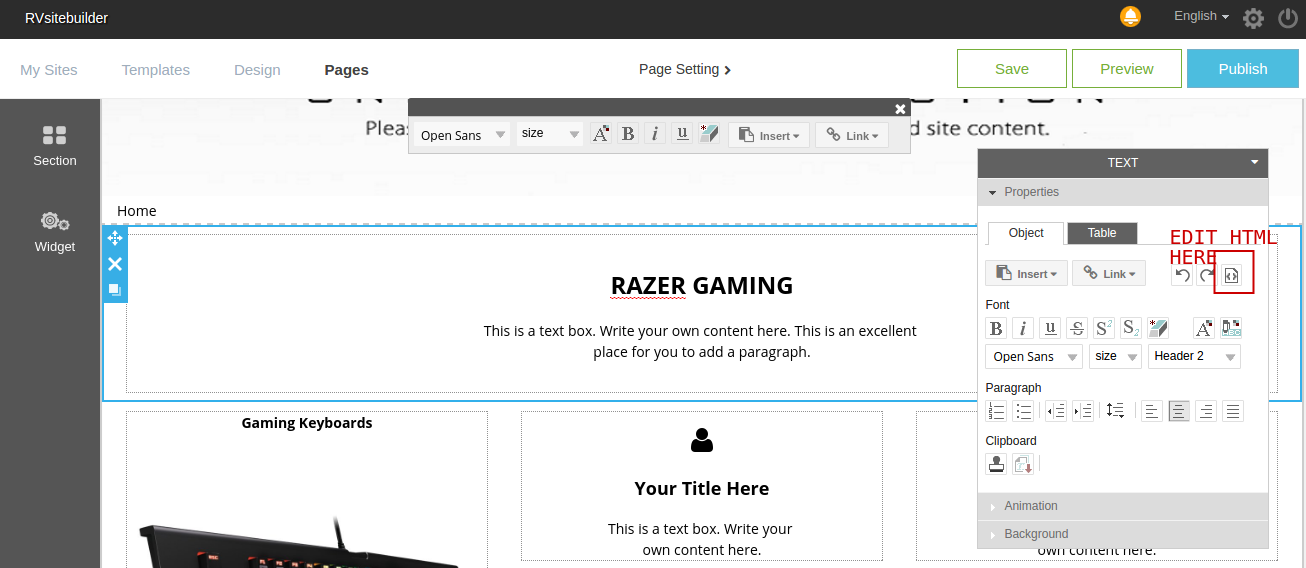This screenshot has width=1306, height=568.
Task: Open Insert dropdown in properties panel
Action: 1026,273
